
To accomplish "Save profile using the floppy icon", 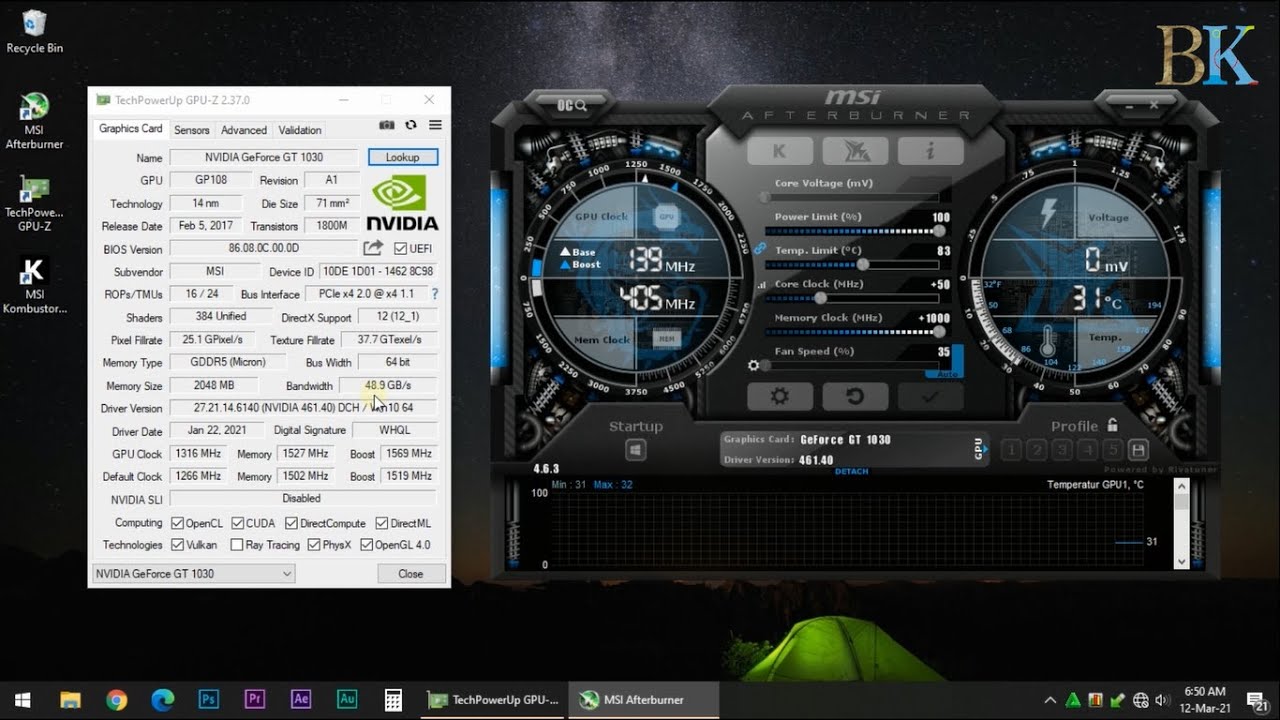I will (1137, 450).
